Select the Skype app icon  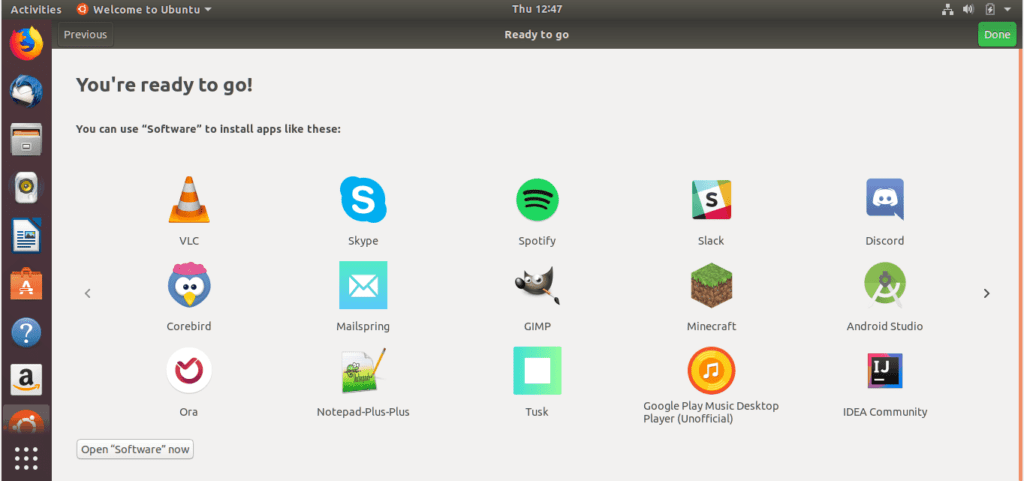coord(363,200)
